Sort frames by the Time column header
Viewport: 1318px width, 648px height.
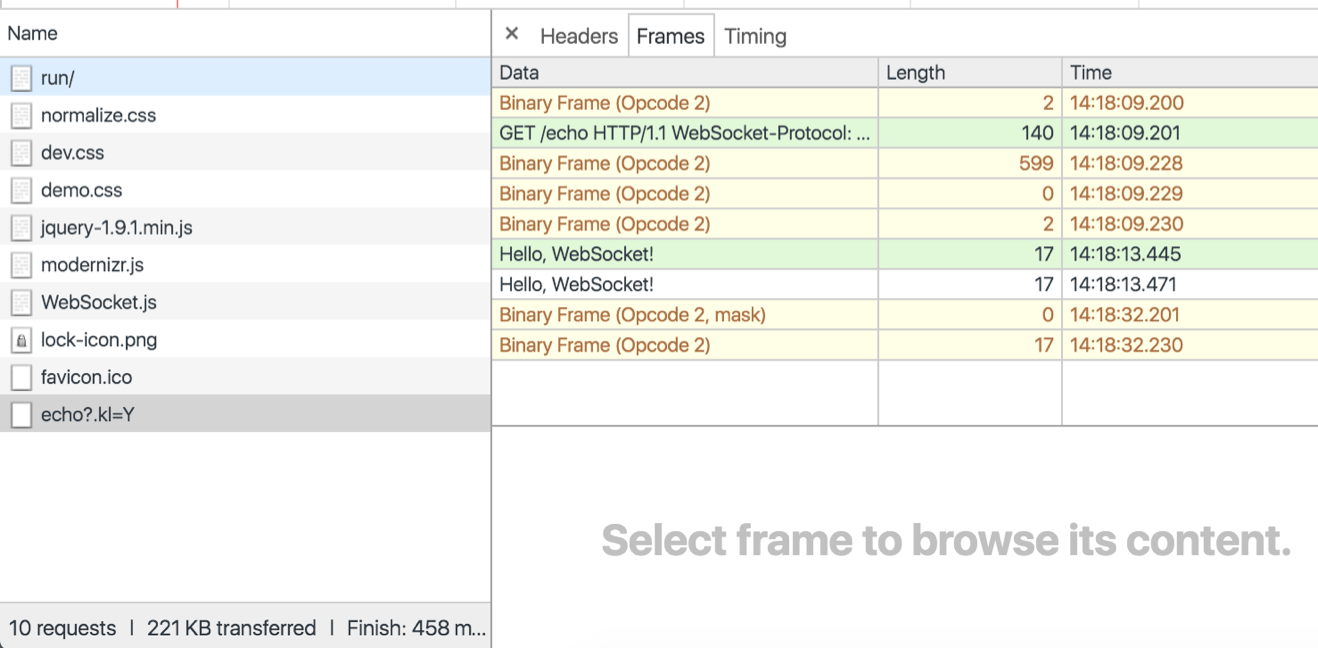click(1090, 72)
